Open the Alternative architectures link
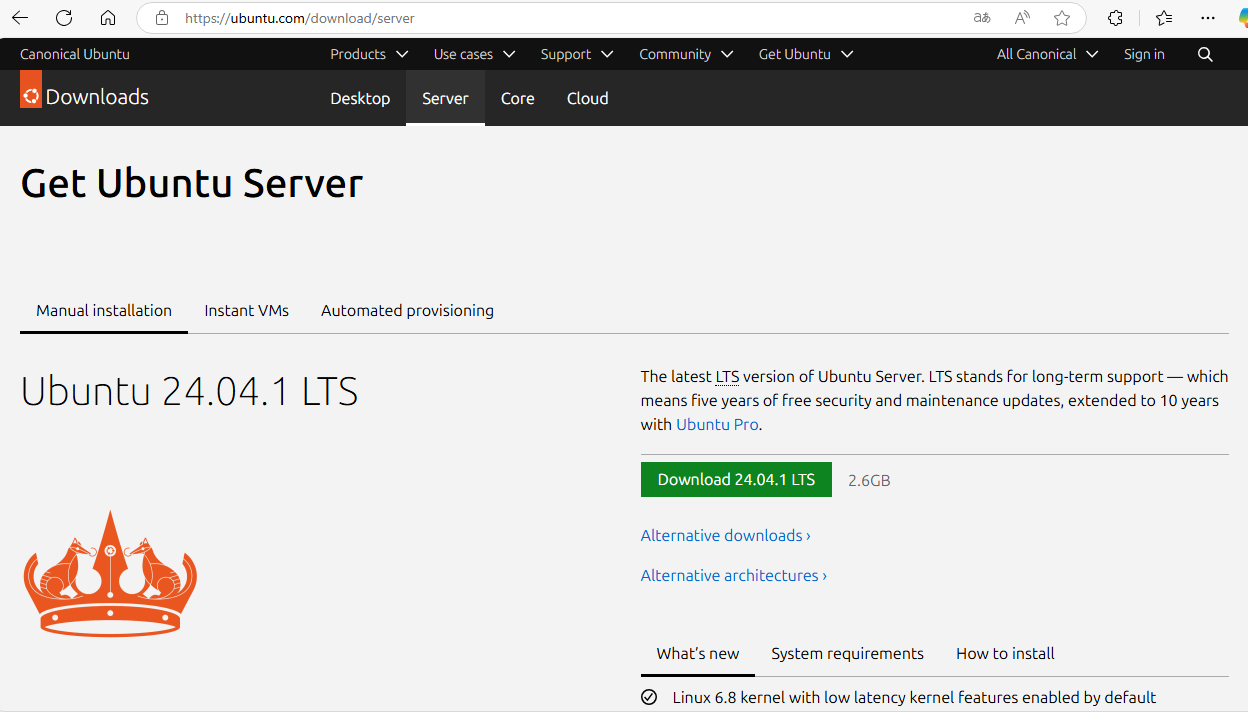 [733, 576]
